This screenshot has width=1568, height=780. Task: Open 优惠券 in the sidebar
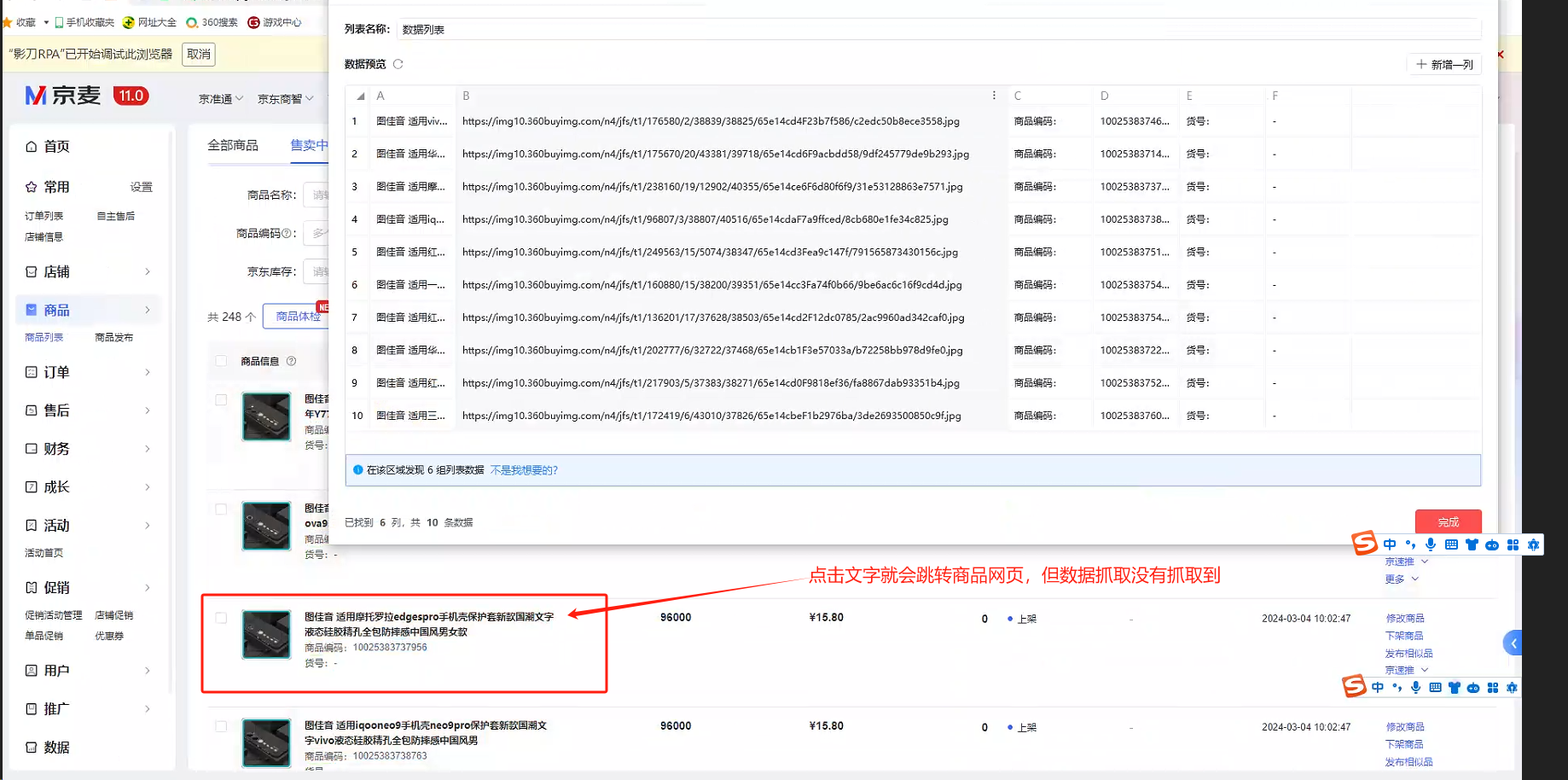tap(109, 636)
